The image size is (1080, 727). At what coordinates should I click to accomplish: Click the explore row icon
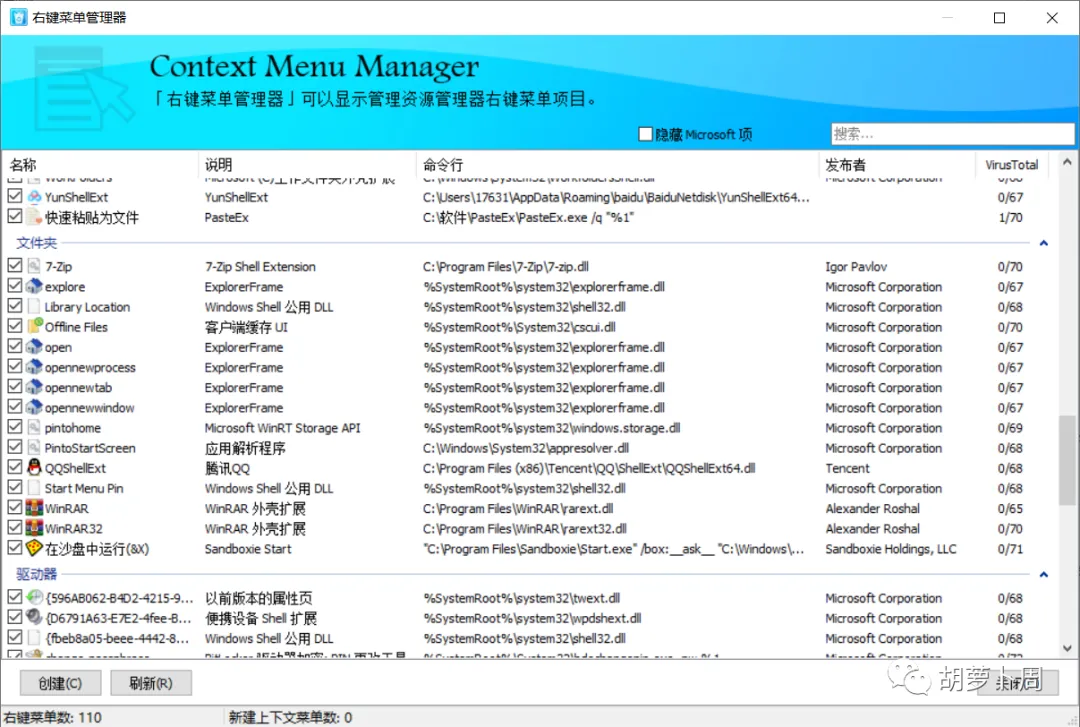click(x=34, y=285)
